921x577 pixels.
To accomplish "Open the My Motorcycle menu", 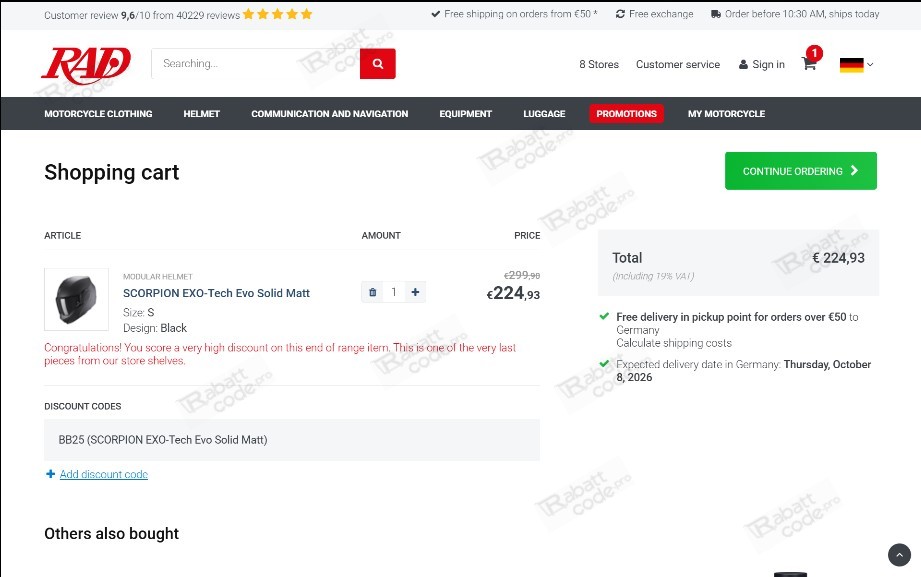I will pyautogui.click(x=727, y=114).
